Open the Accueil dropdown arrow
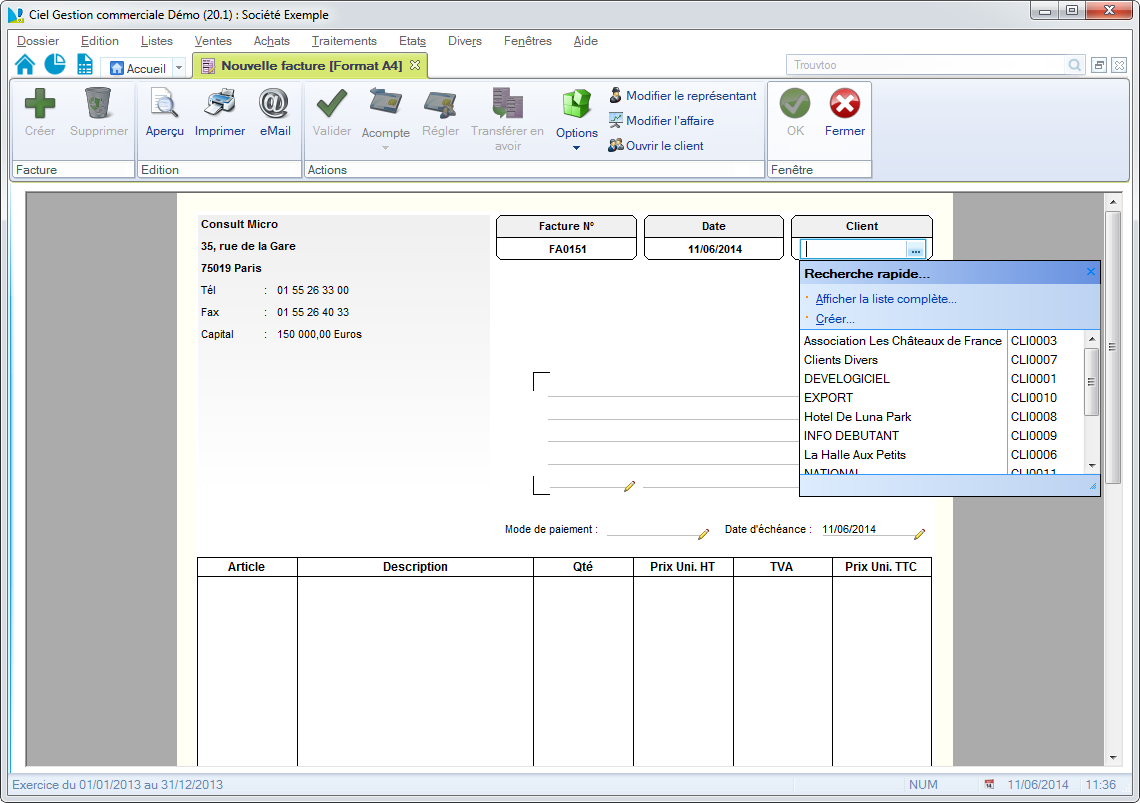The image size is (1140, 803). (179, 68)
